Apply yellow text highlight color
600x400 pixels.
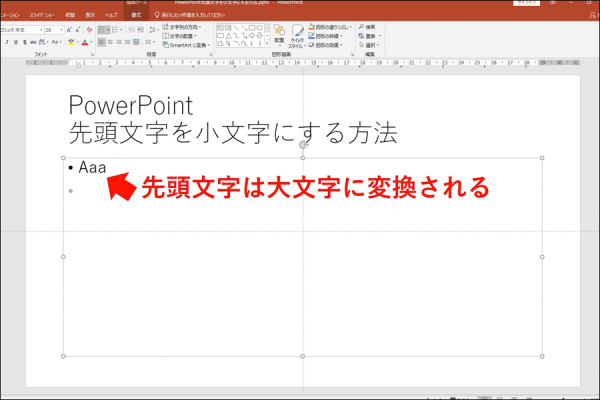(71, 42)
